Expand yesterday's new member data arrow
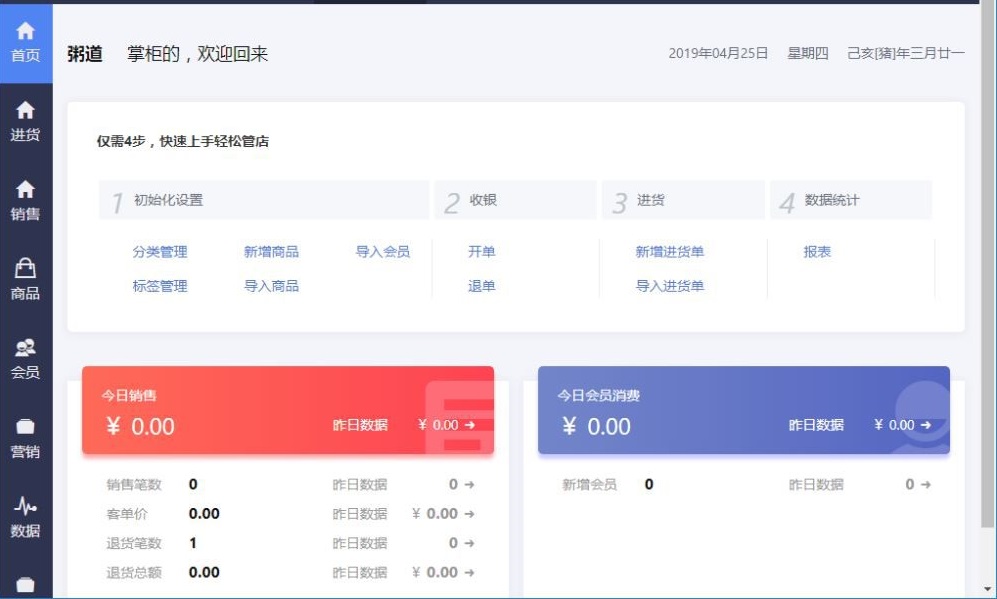997x599 pixels. point(924,485)
